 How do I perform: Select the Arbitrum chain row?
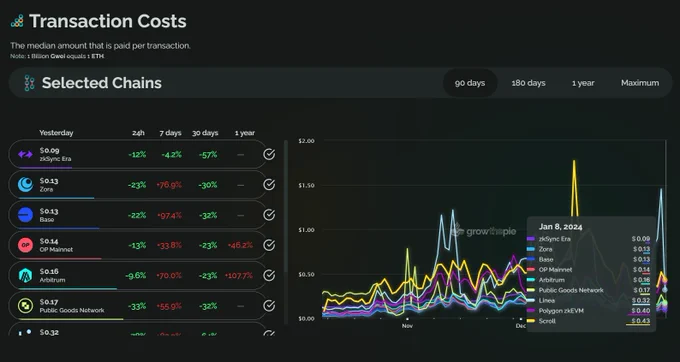pyautogui.click(x=137, y=275)
